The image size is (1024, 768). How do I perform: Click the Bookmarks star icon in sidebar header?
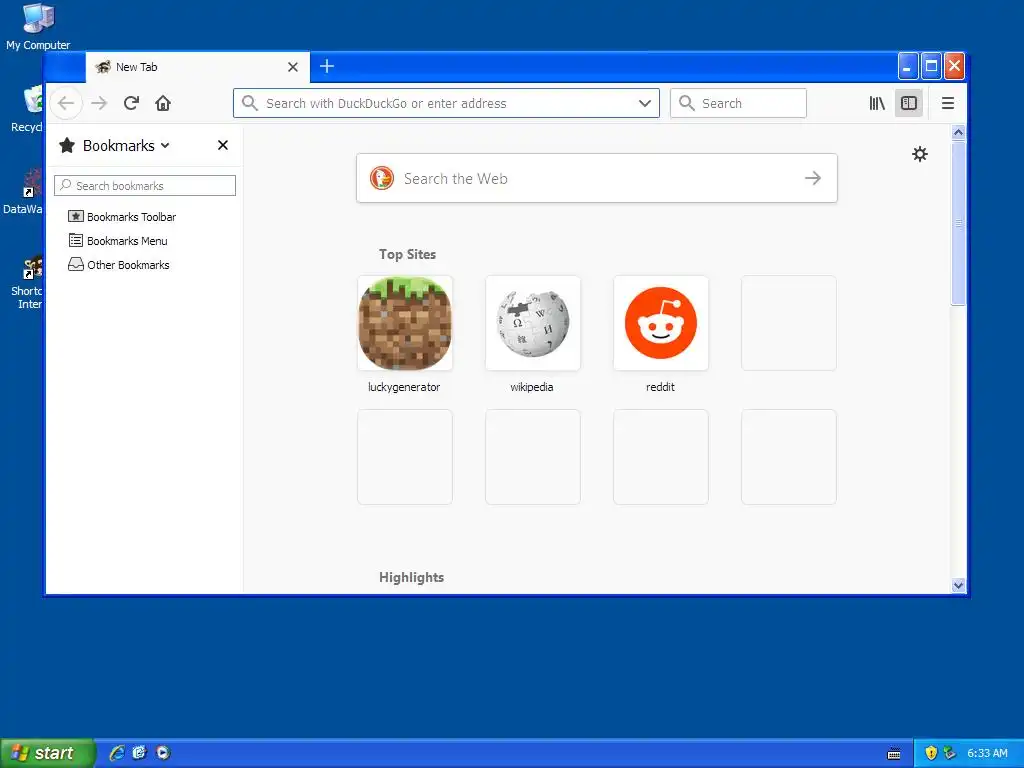tap(67, 145)
